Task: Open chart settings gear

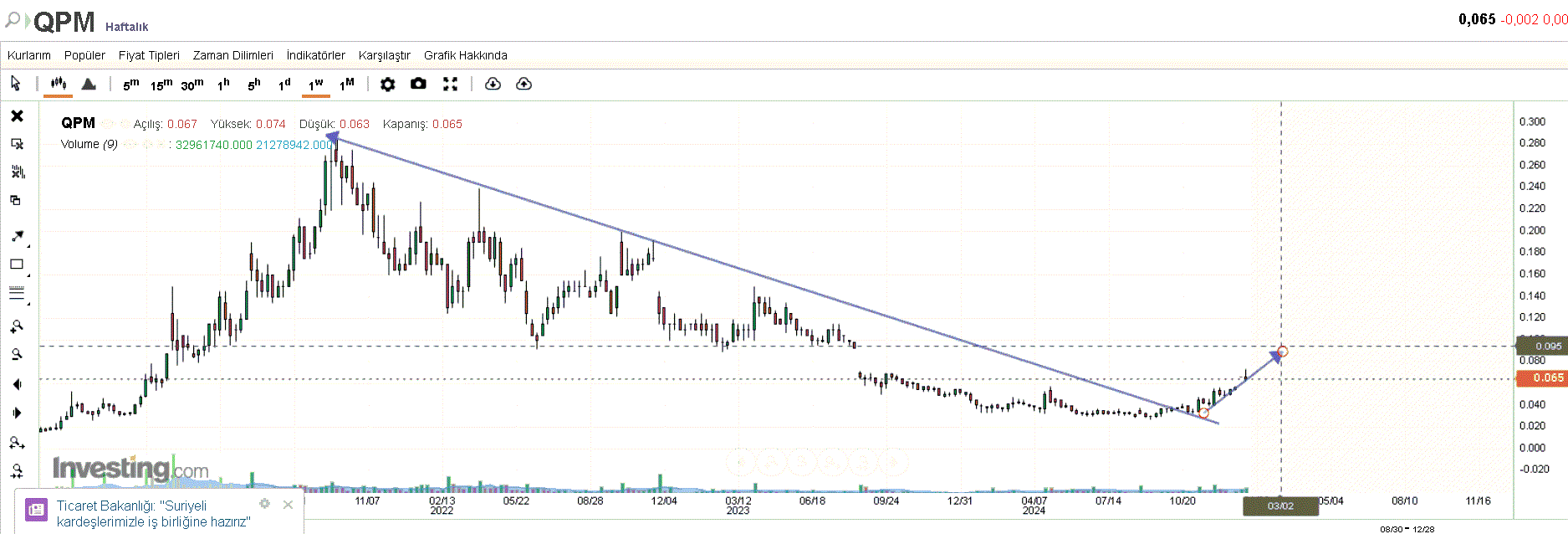Action: pyautogui.click(x=388, y=84)
